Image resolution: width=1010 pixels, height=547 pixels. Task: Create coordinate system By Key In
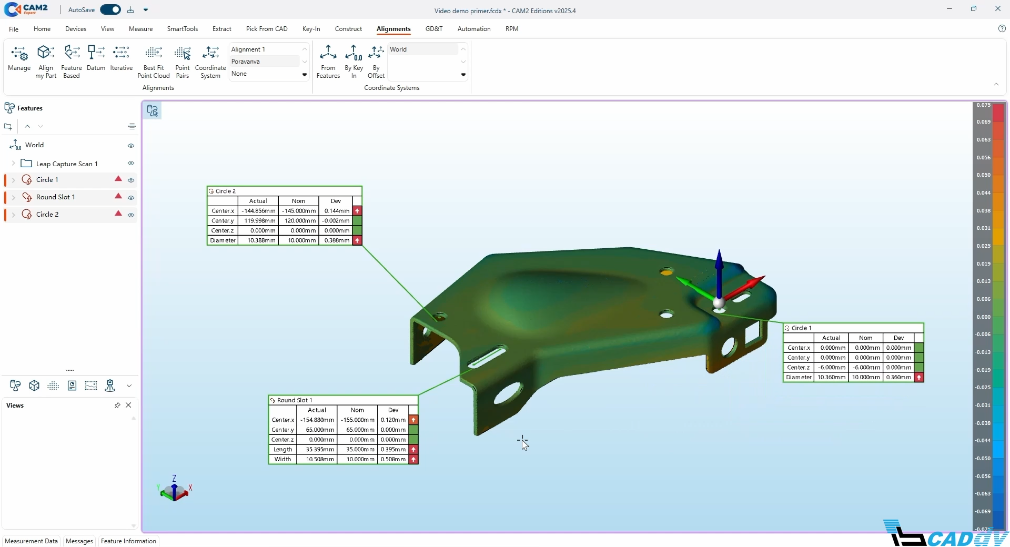(353, 61)
